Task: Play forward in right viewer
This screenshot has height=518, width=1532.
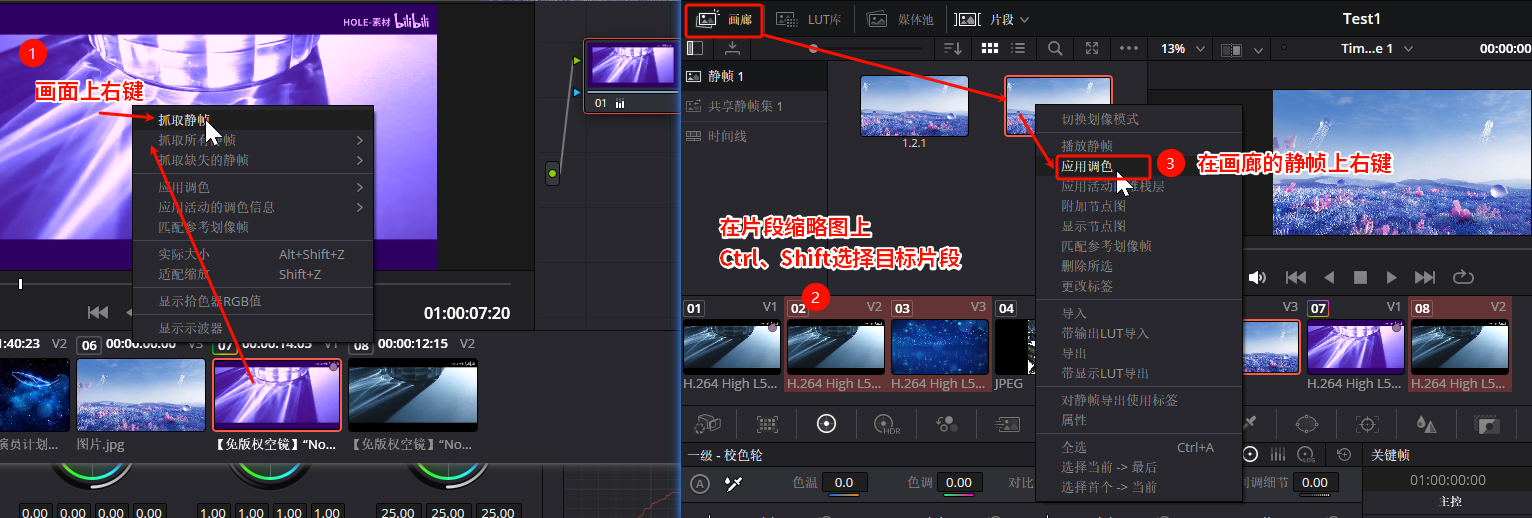Action: 1391,277
